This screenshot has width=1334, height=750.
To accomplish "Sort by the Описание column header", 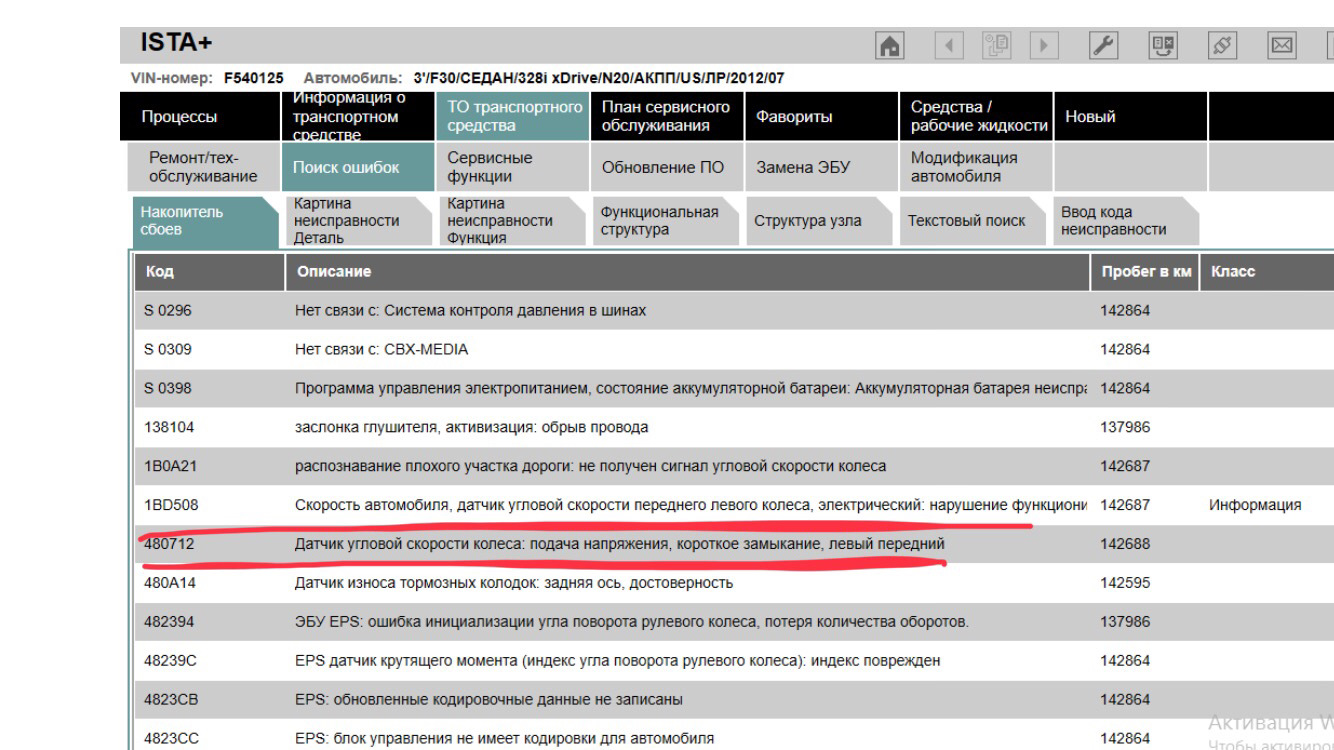I will 688,271.
